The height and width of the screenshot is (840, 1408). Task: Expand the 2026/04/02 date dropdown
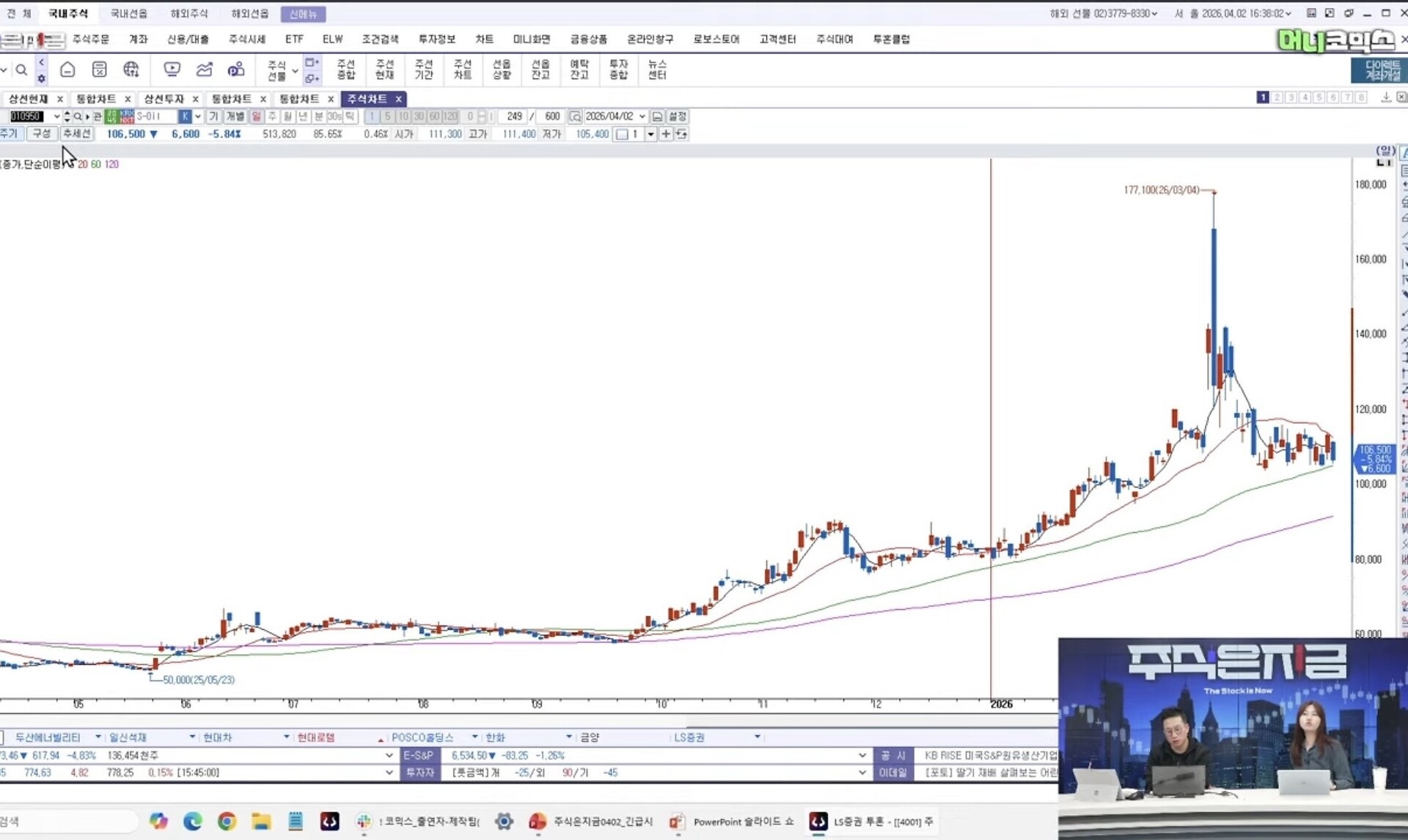click(642, 117)
